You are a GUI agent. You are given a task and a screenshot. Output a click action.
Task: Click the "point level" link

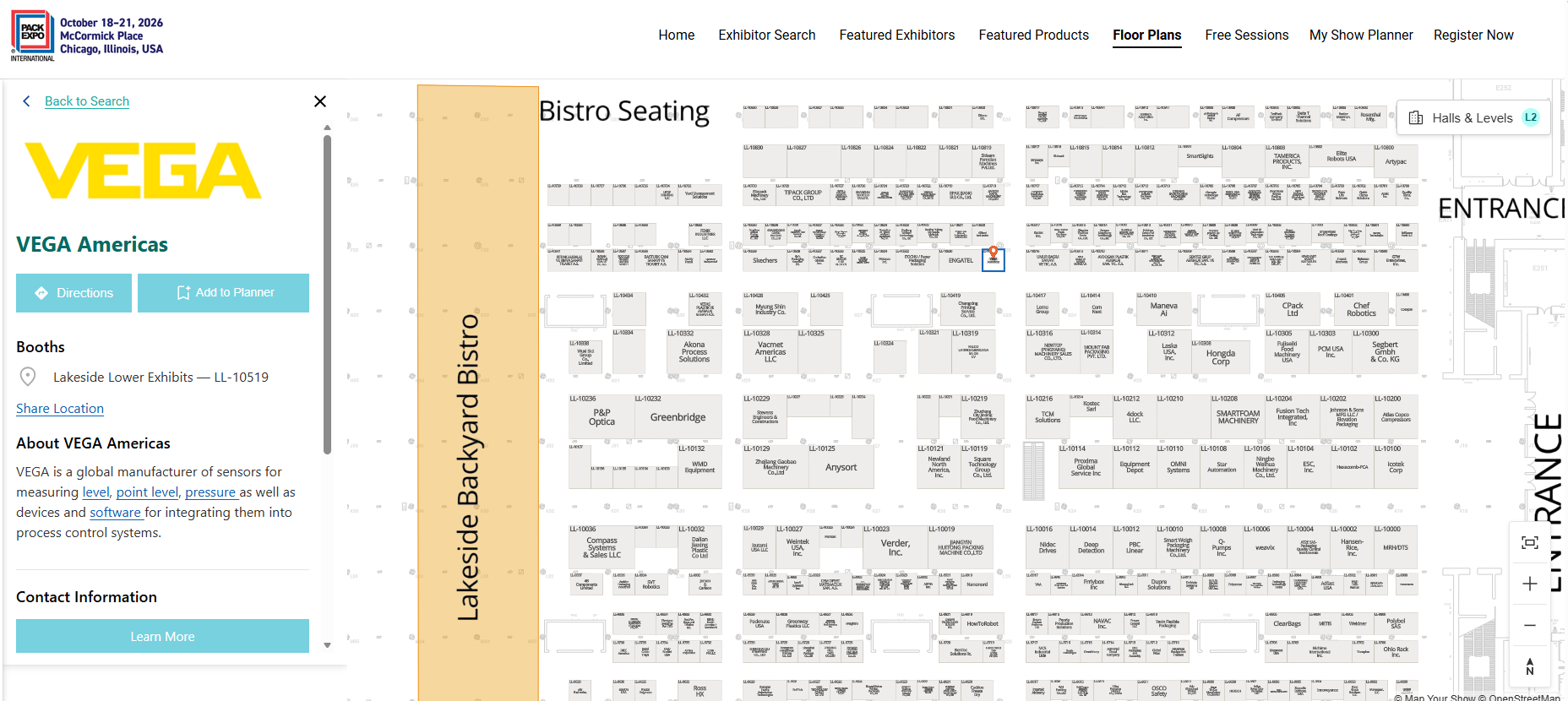[147, 492]
